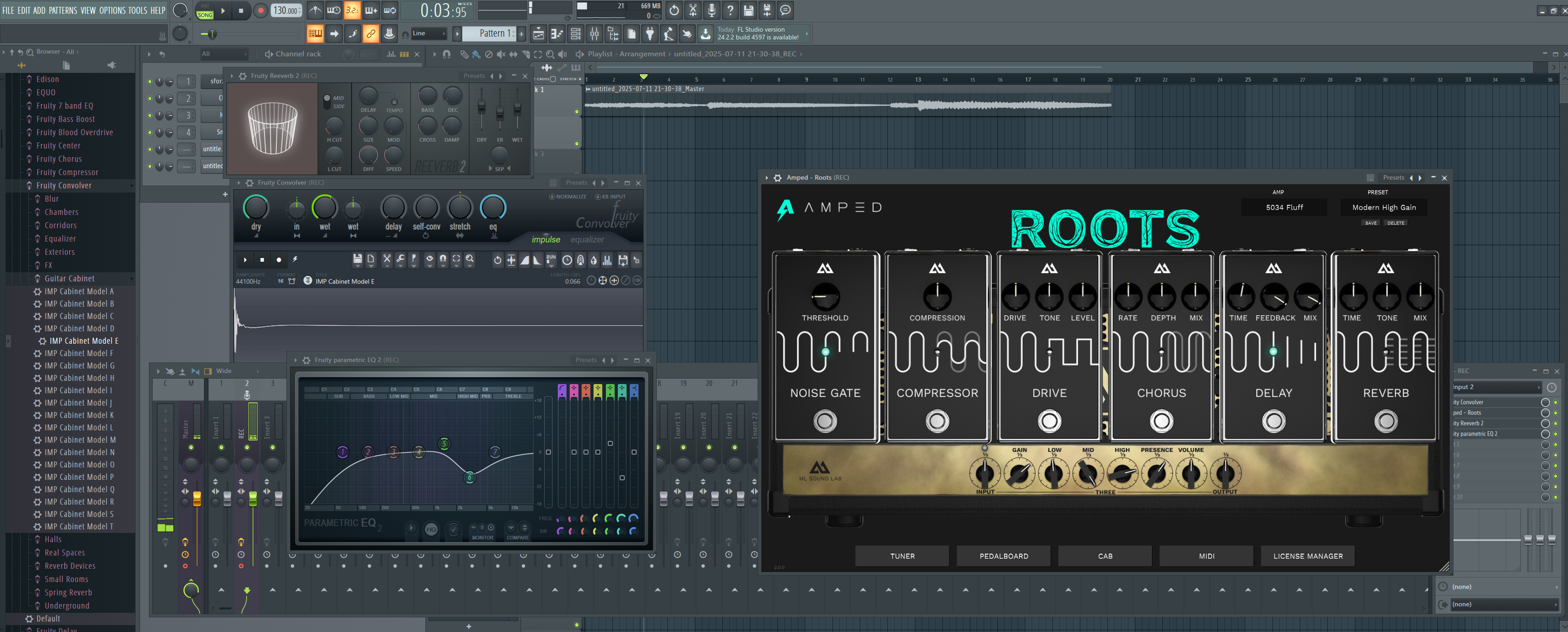This screenshot has height=632, width=1568.
Task: Open the TOOLS menu
Action: click(138, 11)
